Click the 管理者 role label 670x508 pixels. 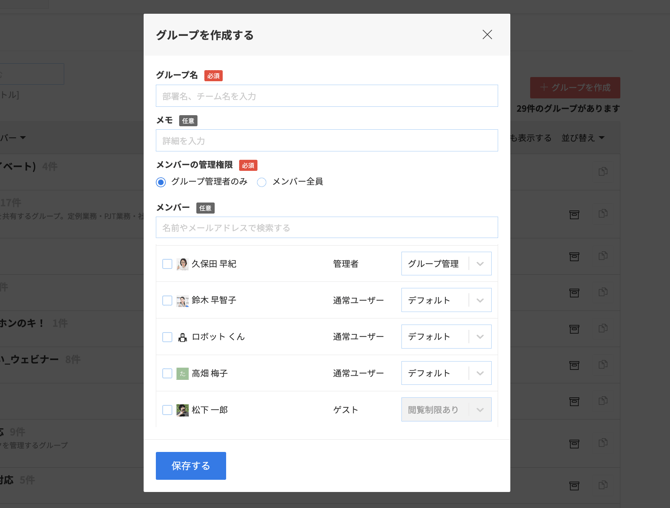(x=346, y=264)
